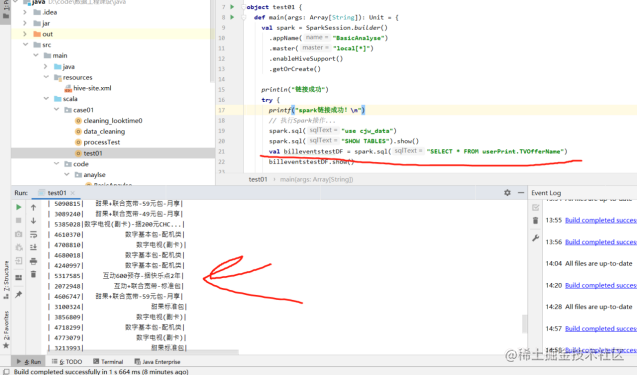Collapse the main folder

[36, 55]
